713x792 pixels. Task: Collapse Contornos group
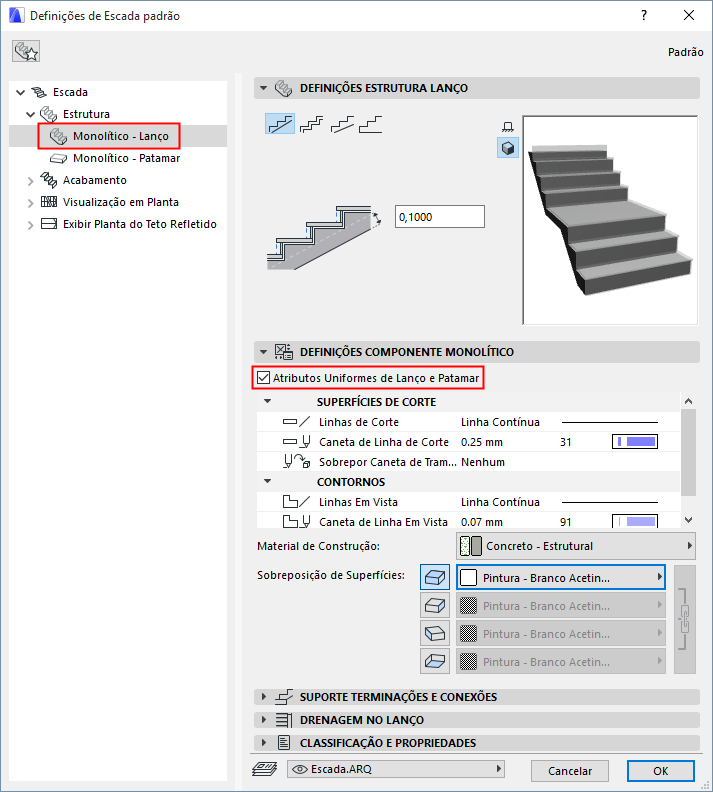pos(268,481)
